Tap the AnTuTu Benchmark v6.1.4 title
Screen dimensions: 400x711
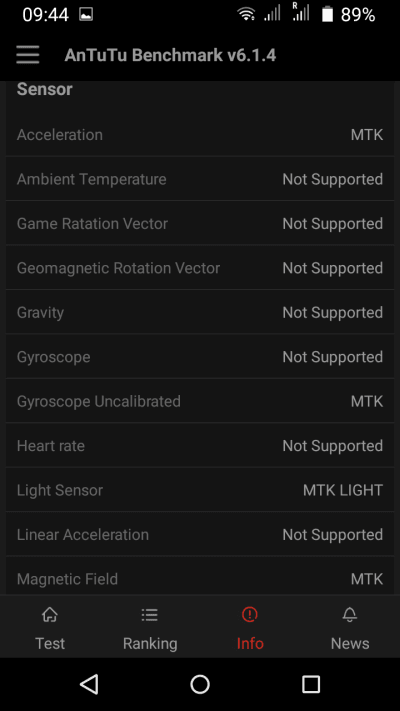(170, 55)
